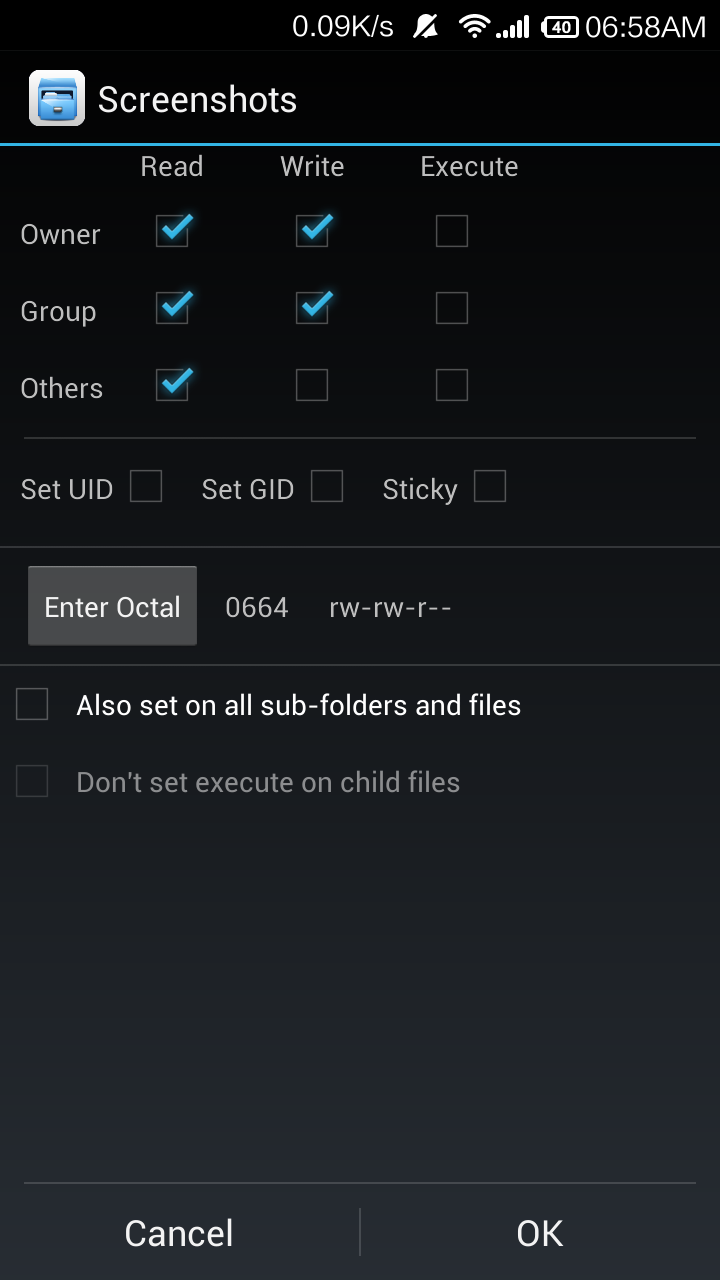Image resolution: width=720 pixels, height=1280 pixels.
Task: Uncheck Others Read permission
Action: (173, 385)
